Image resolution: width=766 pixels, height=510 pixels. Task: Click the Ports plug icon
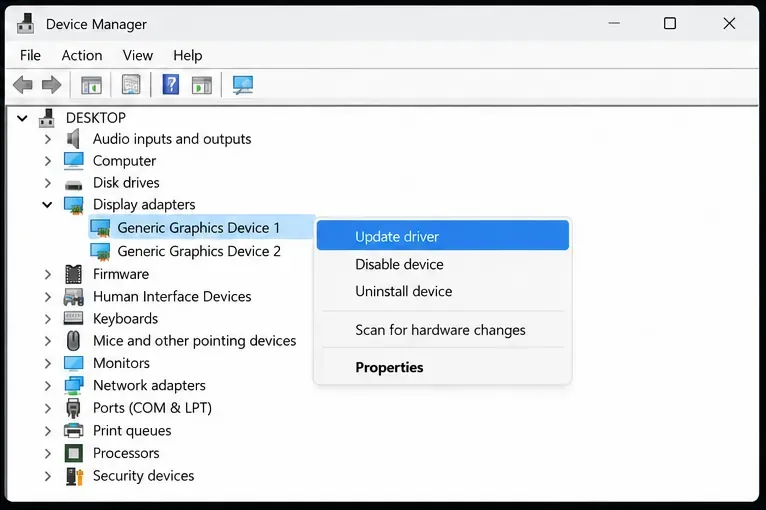[73, 408]
